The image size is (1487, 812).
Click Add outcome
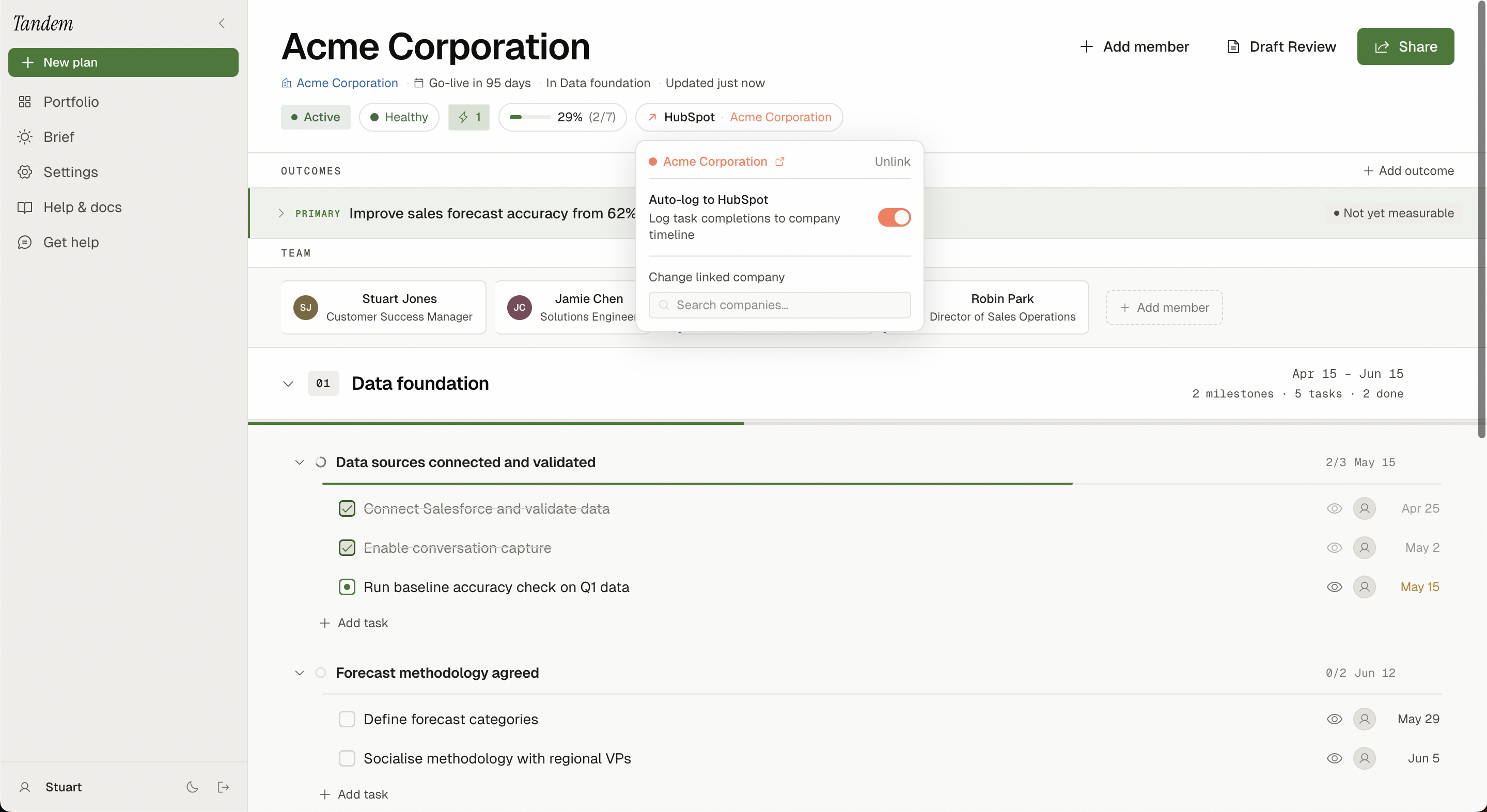1408,171
